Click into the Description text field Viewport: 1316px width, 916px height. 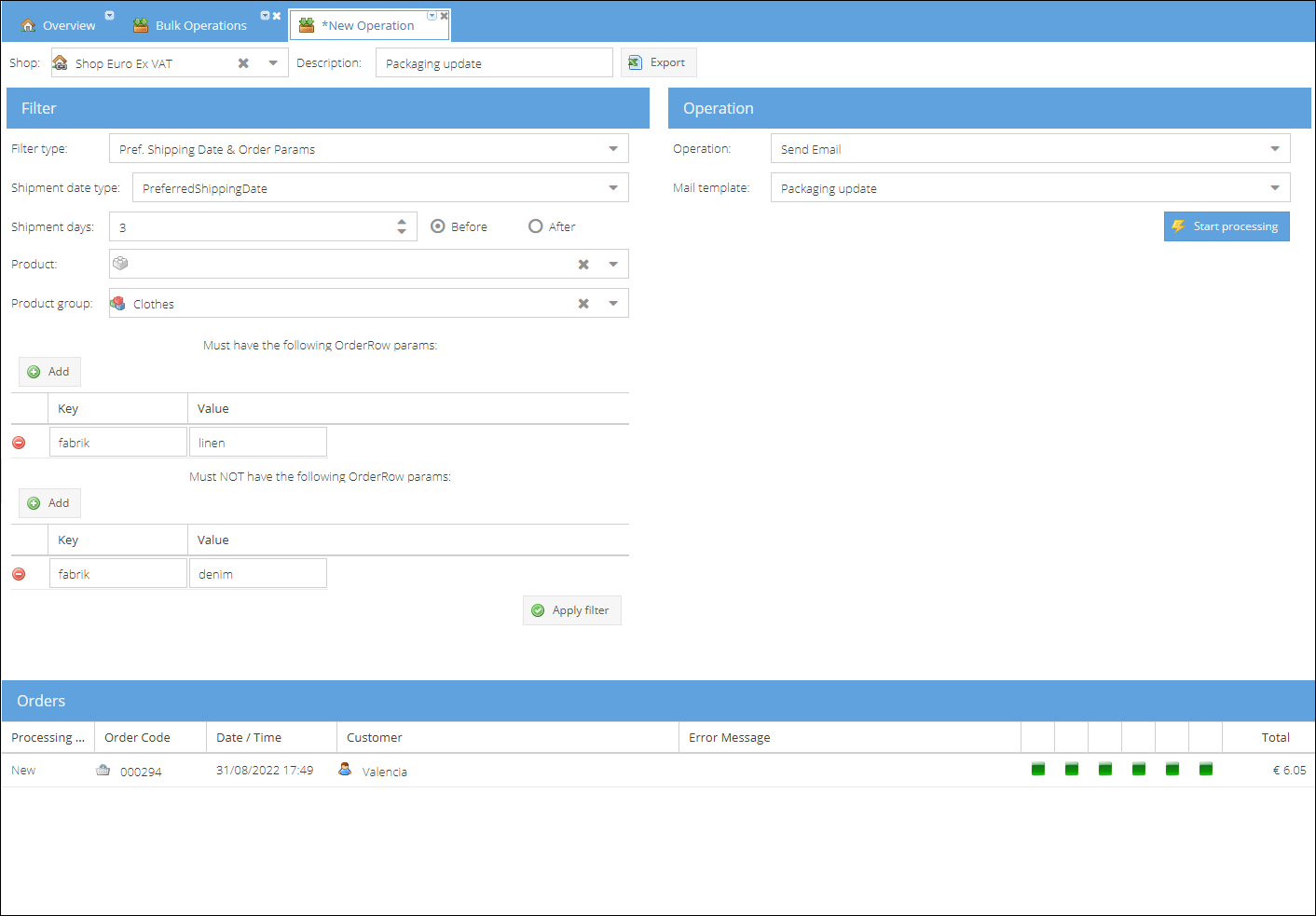[x=494, y=63]
